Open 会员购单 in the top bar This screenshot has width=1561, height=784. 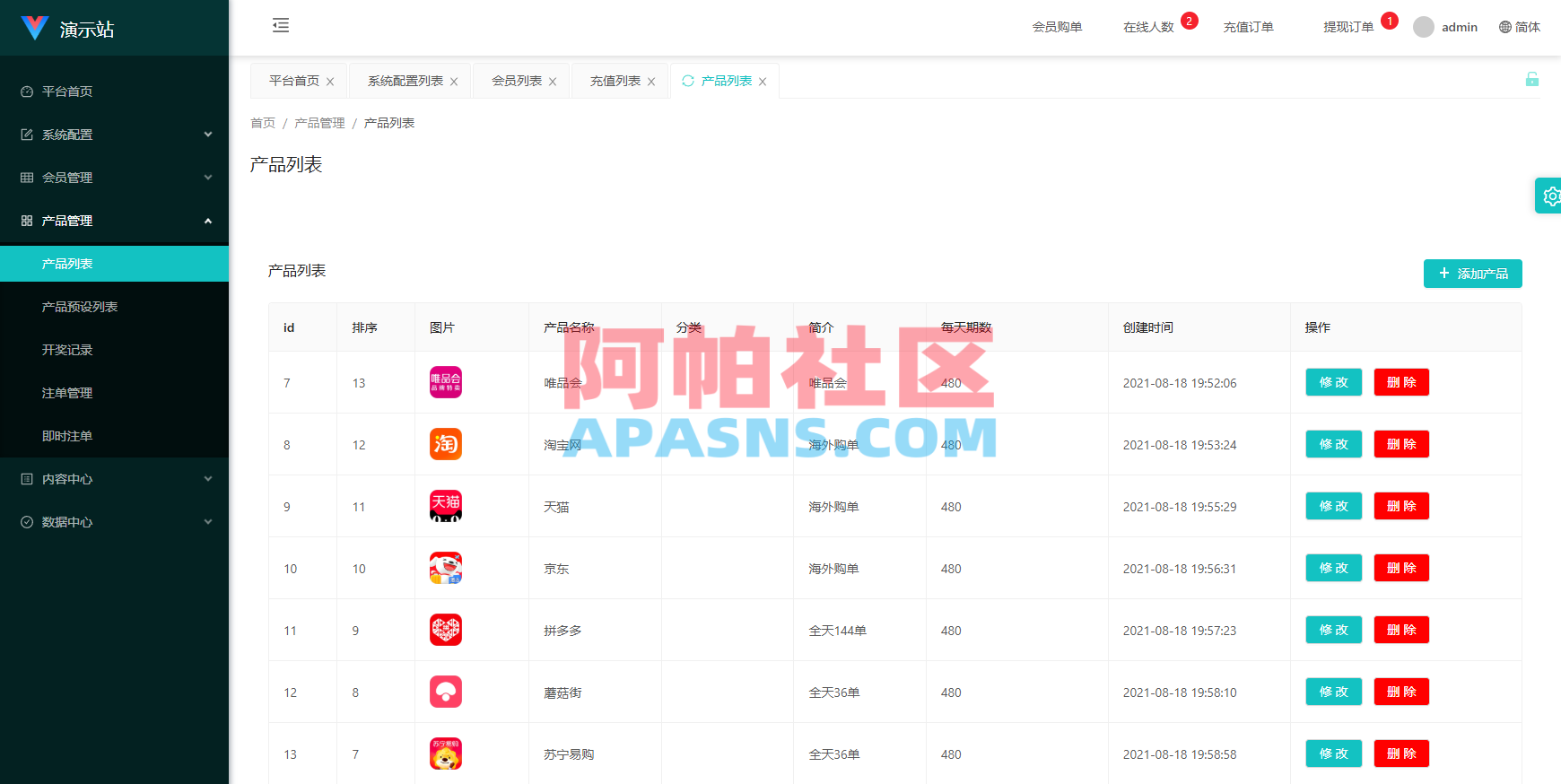1057,27
